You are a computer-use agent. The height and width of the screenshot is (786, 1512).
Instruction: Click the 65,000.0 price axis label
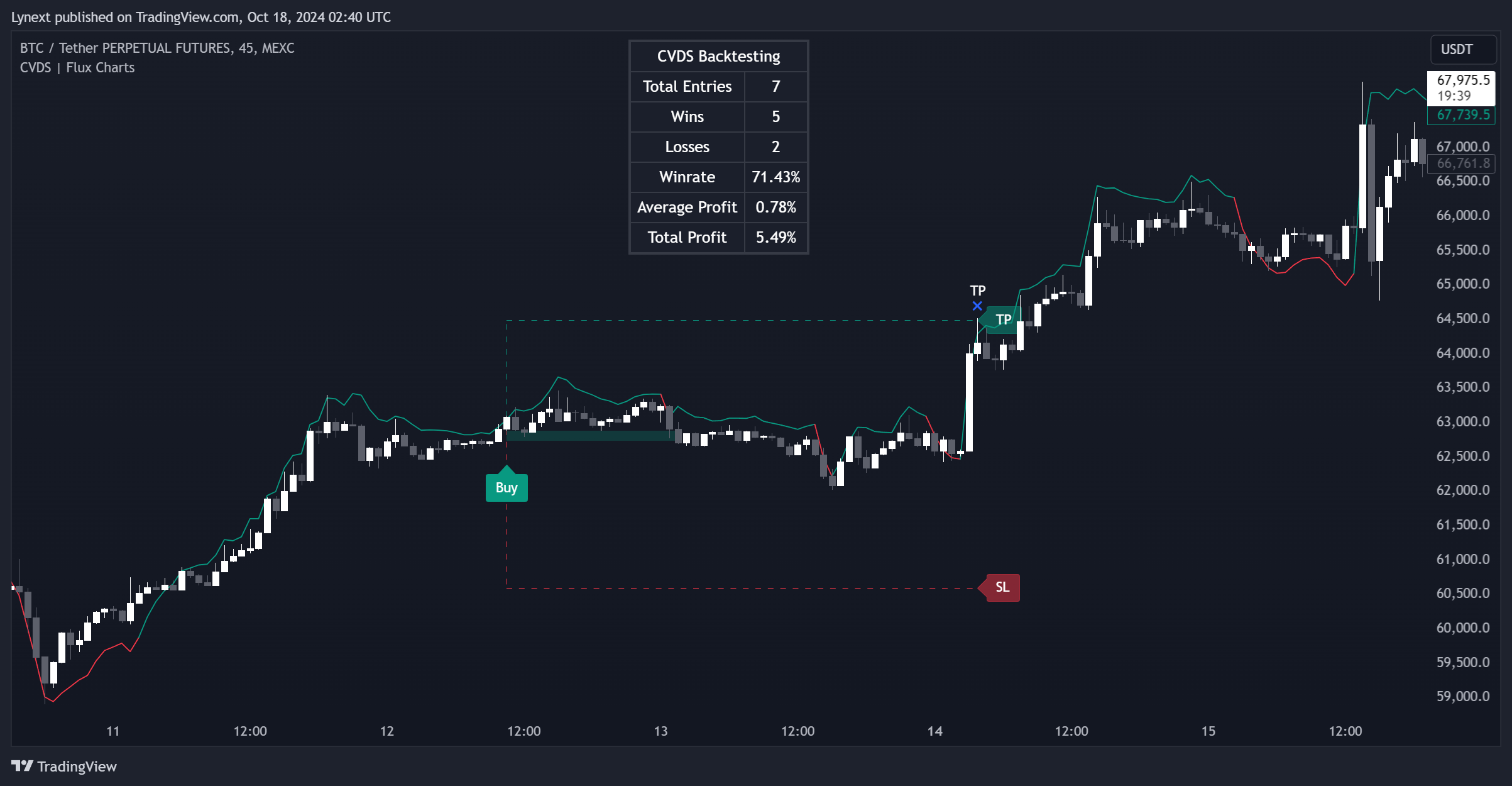(1463, 284)
